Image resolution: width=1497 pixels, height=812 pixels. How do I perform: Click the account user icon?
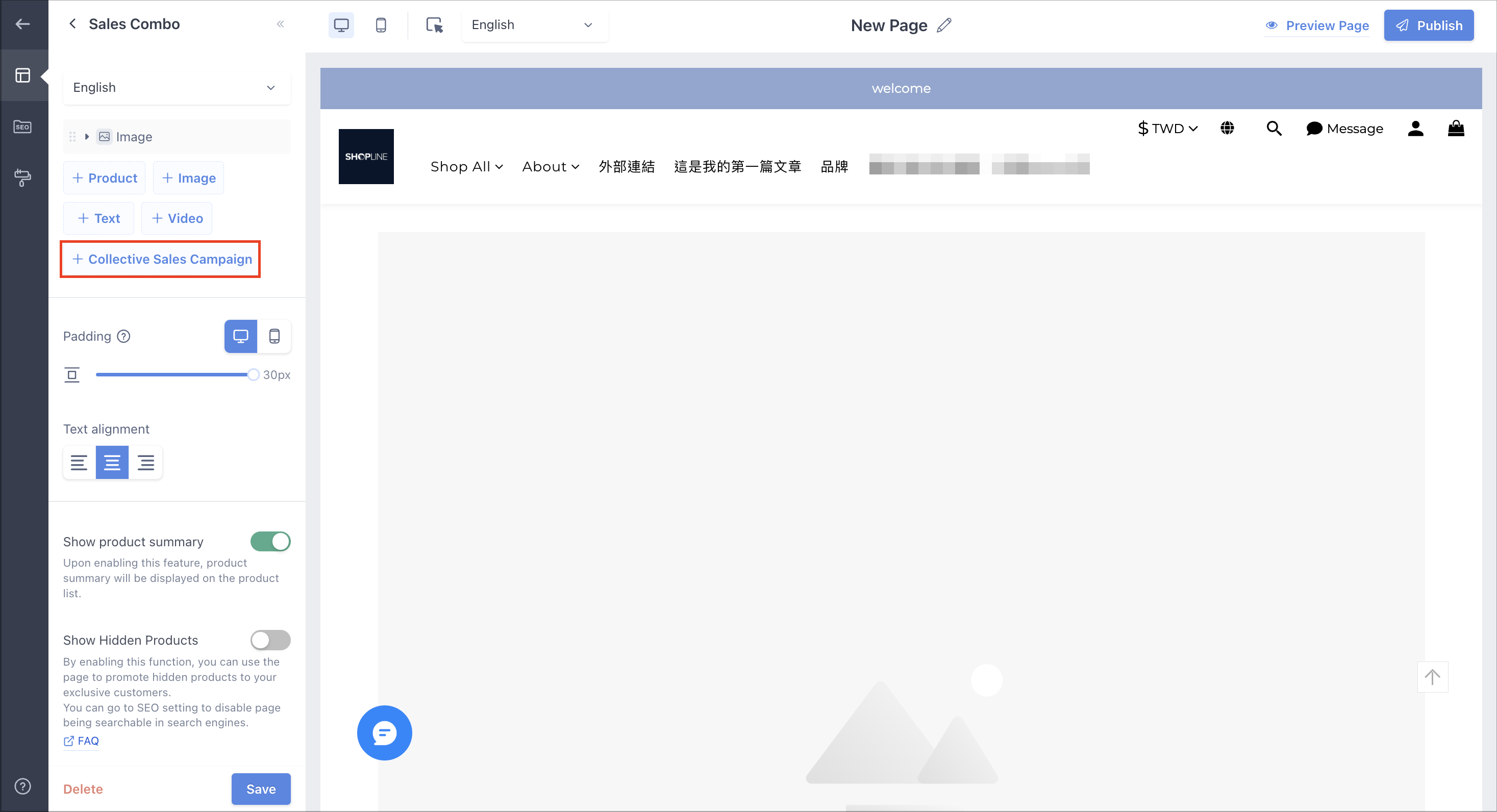click(x=1416, y=129)
